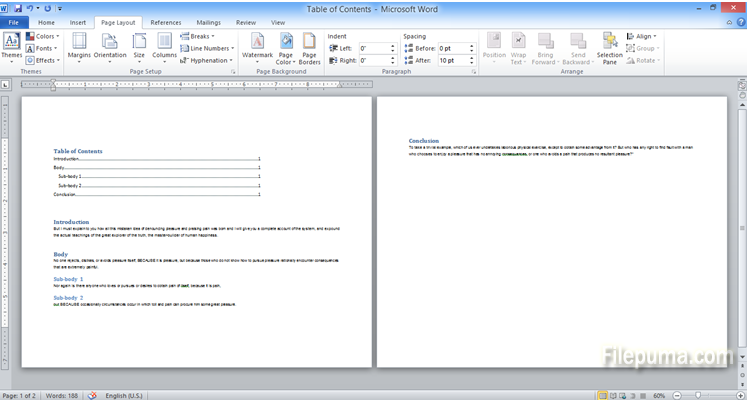This screenshot has width=748, height=400.
Task: Add a Watermark to the page
Action: pos(257,47)
